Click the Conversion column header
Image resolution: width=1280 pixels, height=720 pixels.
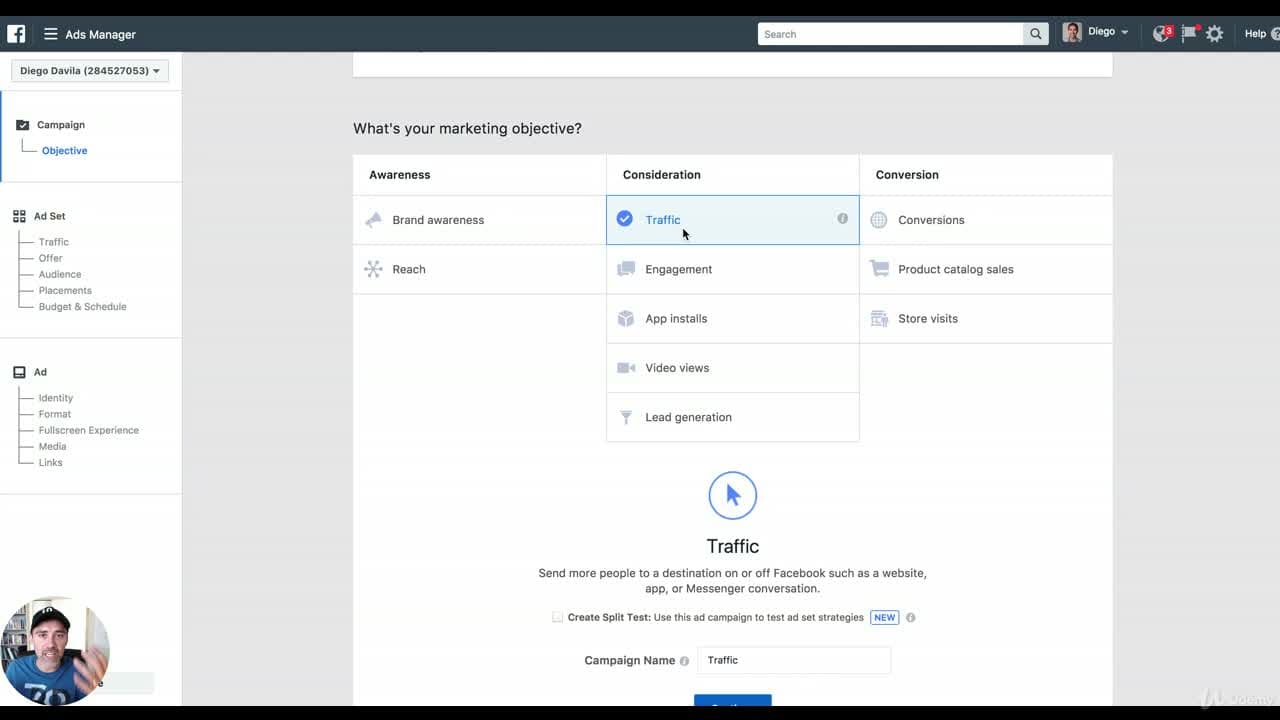tap(907, 175)
